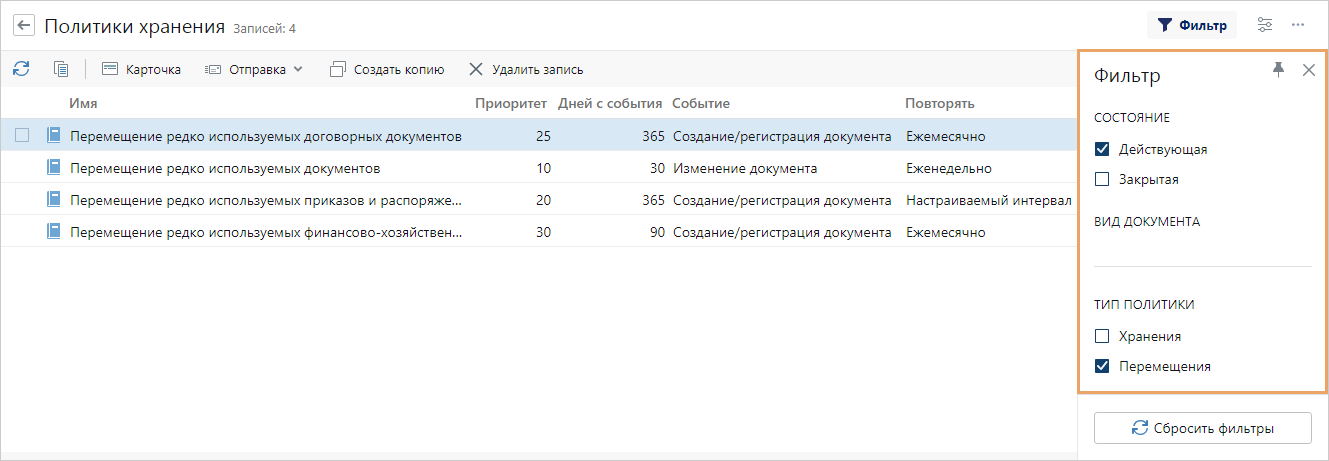Expand the Отправка dropdown

pos(254,70)
